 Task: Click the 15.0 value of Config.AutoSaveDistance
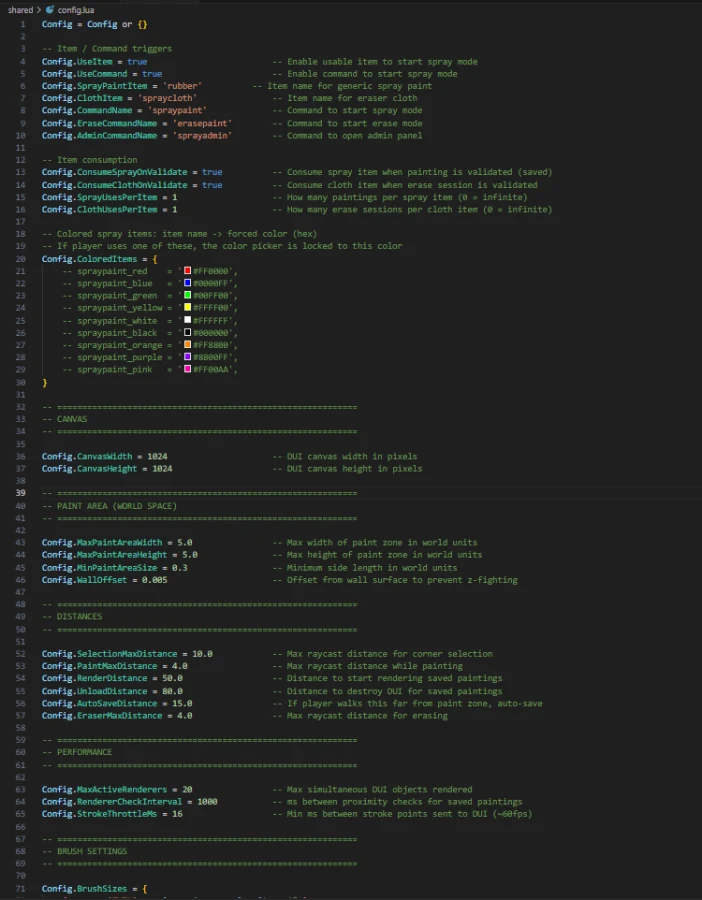[182, 703]
